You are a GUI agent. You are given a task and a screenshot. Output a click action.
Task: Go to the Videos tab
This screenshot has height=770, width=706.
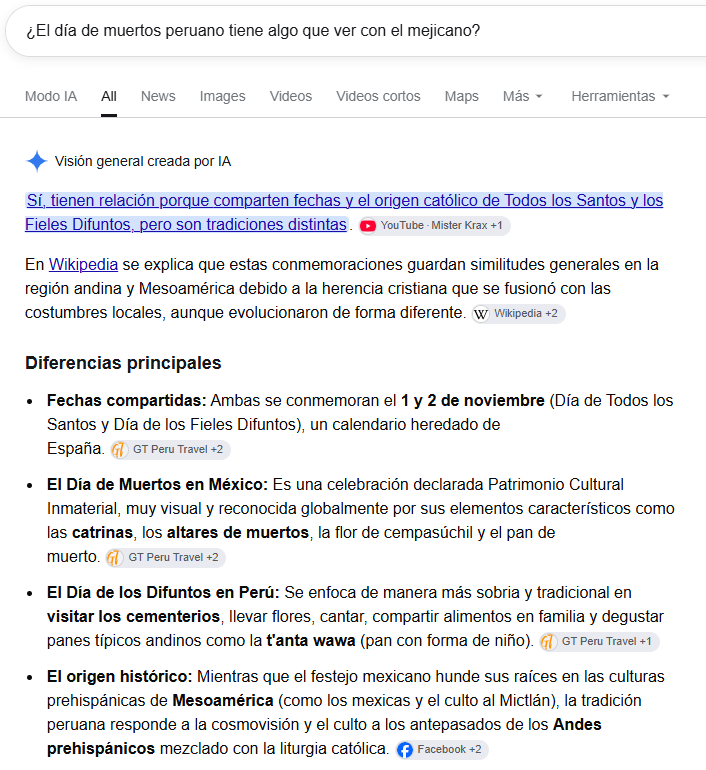click(x=291, y=96)
